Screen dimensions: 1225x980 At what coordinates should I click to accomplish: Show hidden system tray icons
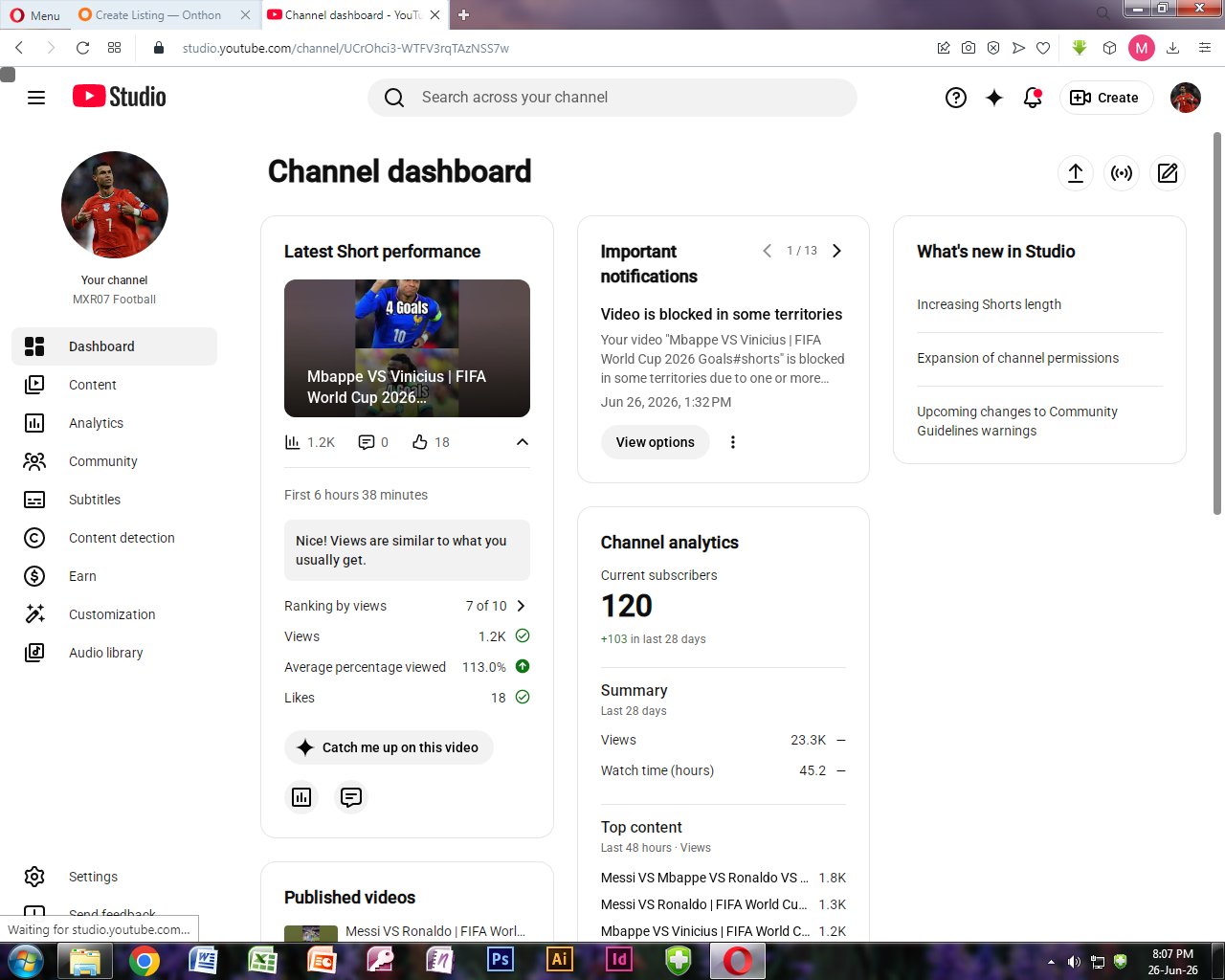(x=1052, y=962)
